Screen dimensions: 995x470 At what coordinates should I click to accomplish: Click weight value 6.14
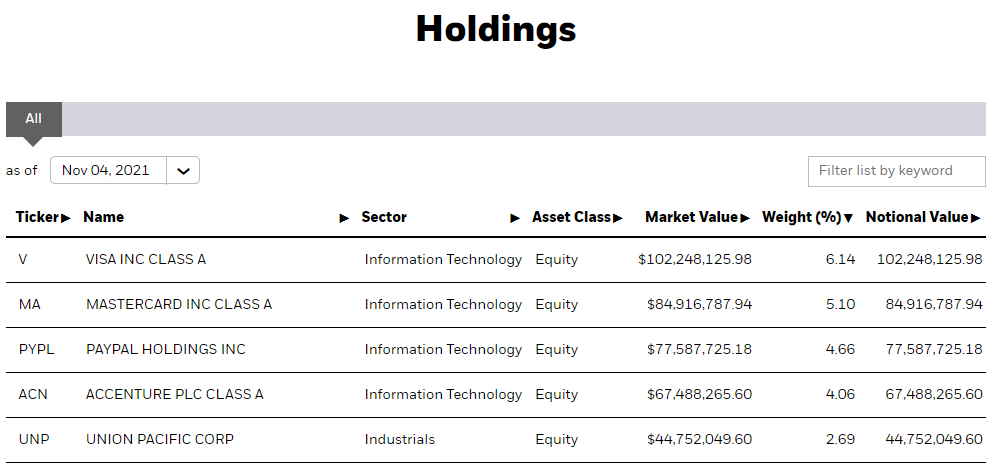click(x=841, y=259)
